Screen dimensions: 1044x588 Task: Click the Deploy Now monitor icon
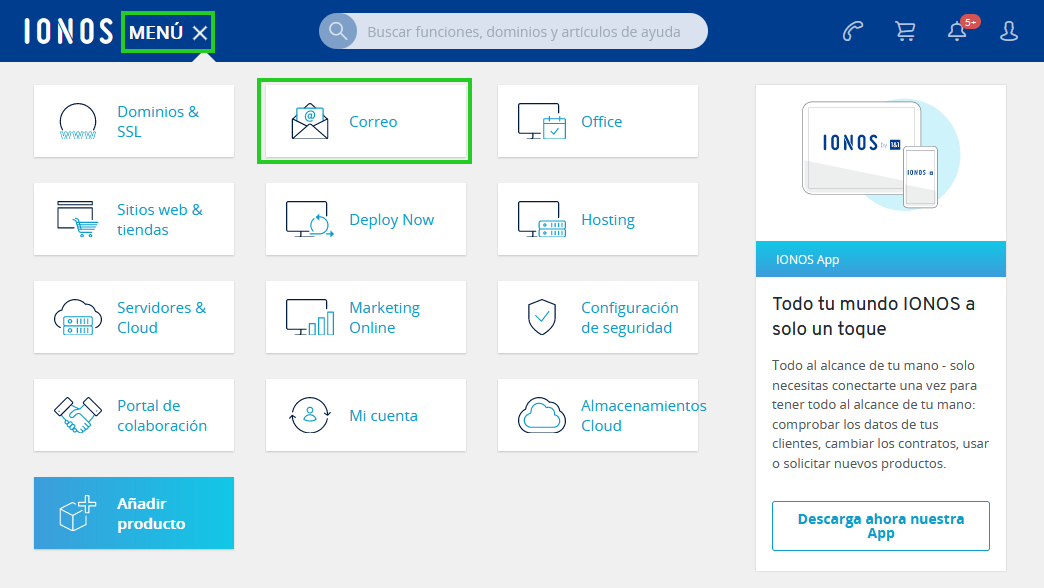click(x=310, y=219)
